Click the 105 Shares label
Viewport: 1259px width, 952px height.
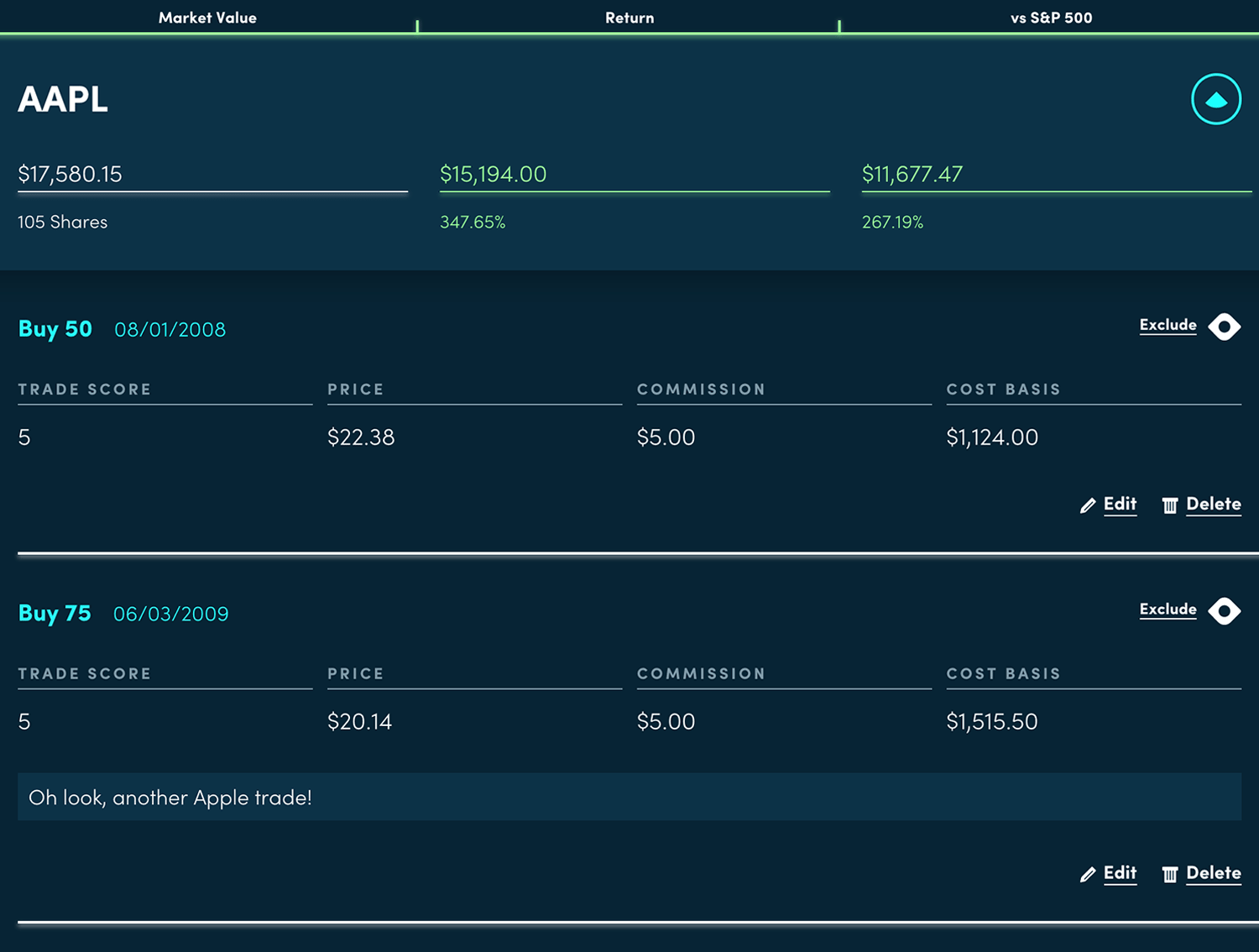pos(63,222)
